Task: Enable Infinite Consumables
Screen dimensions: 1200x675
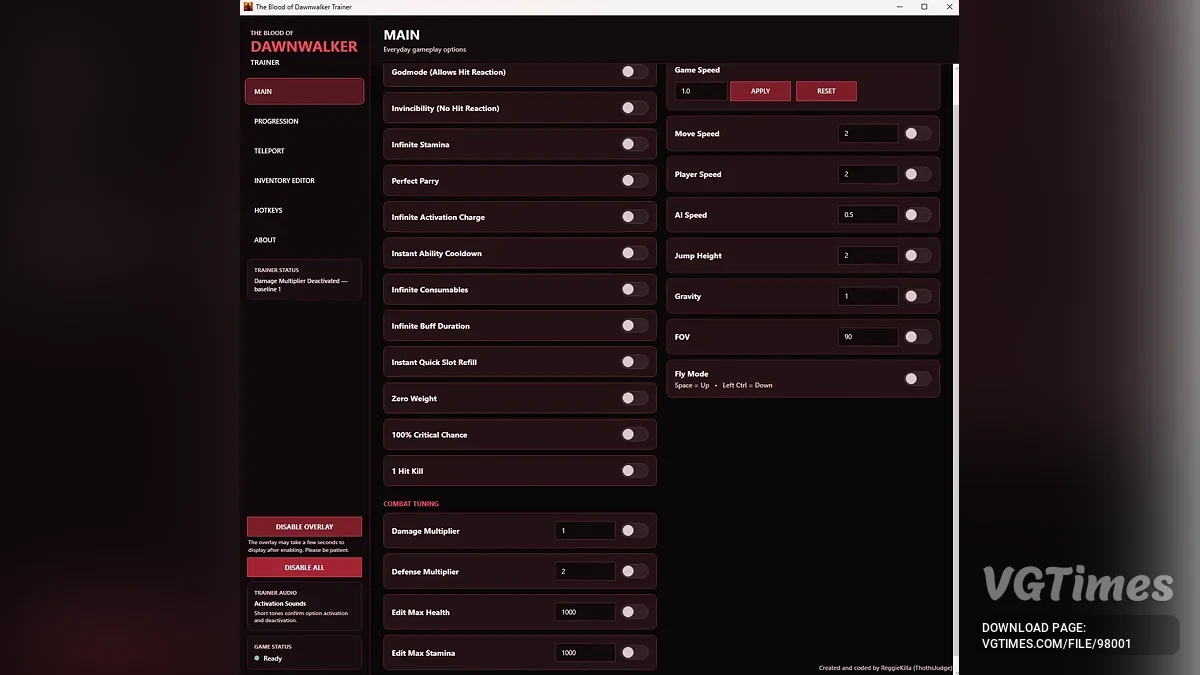Action: coord(634,289)
